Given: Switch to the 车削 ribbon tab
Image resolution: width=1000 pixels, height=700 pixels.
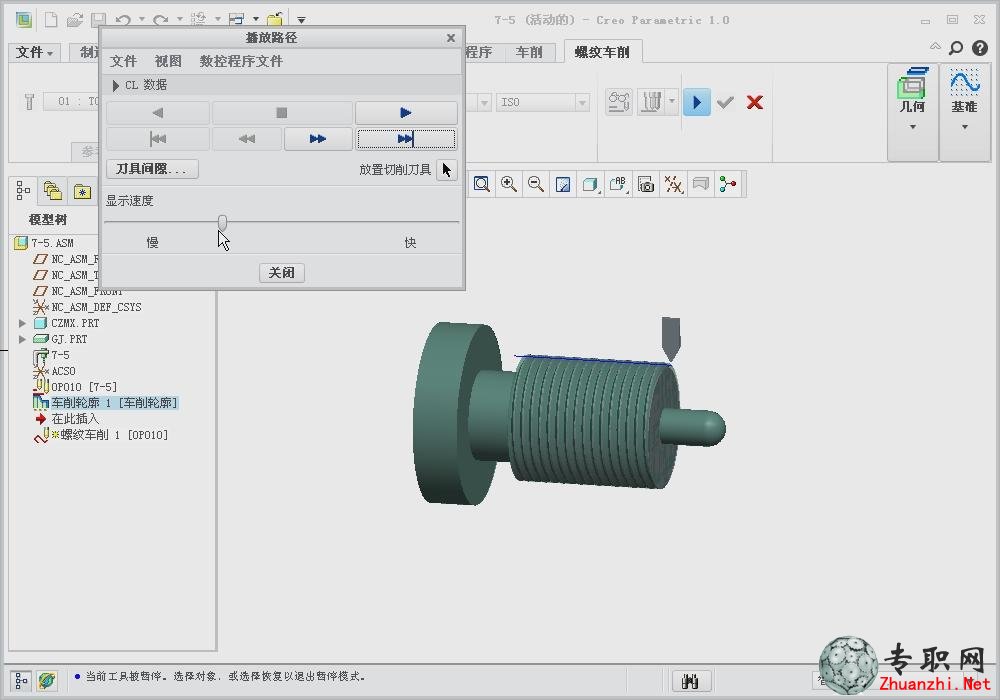Looking at the screenshot, I should (x=529, y=52).
